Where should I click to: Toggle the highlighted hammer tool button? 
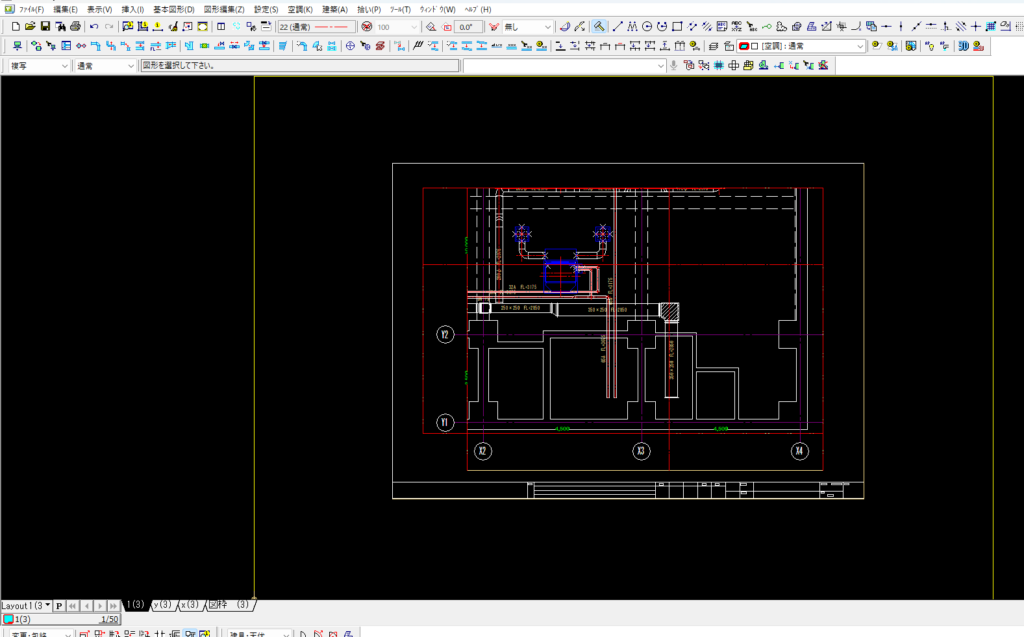pos(598,26)
